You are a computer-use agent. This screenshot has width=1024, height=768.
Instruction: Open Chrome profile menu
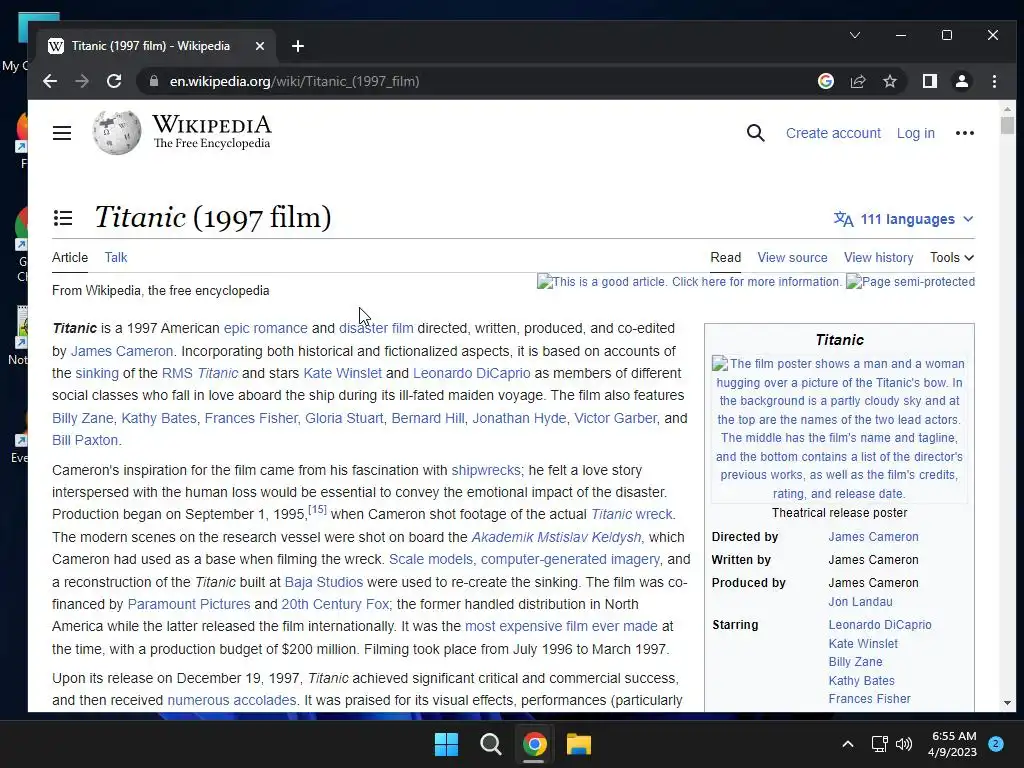(x=961, y=81)
